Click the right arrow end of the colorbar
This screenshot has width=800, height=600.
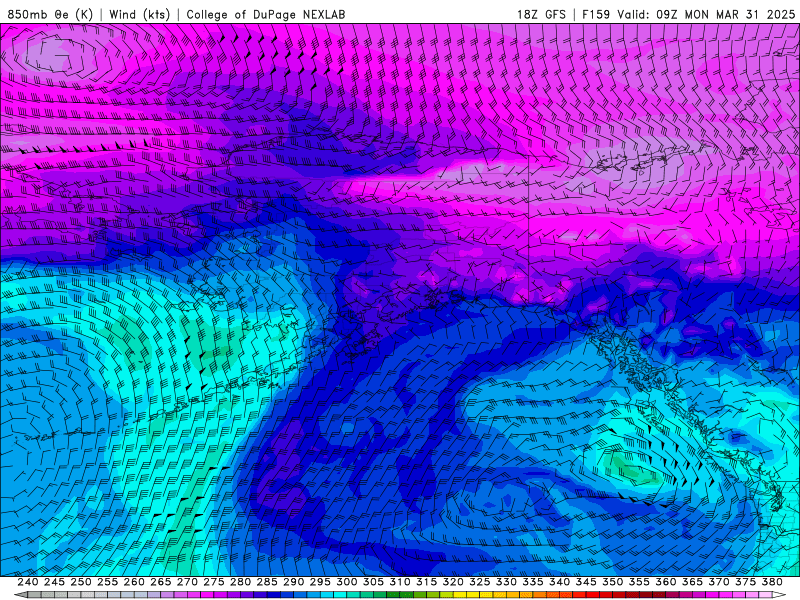click(779, 595)
